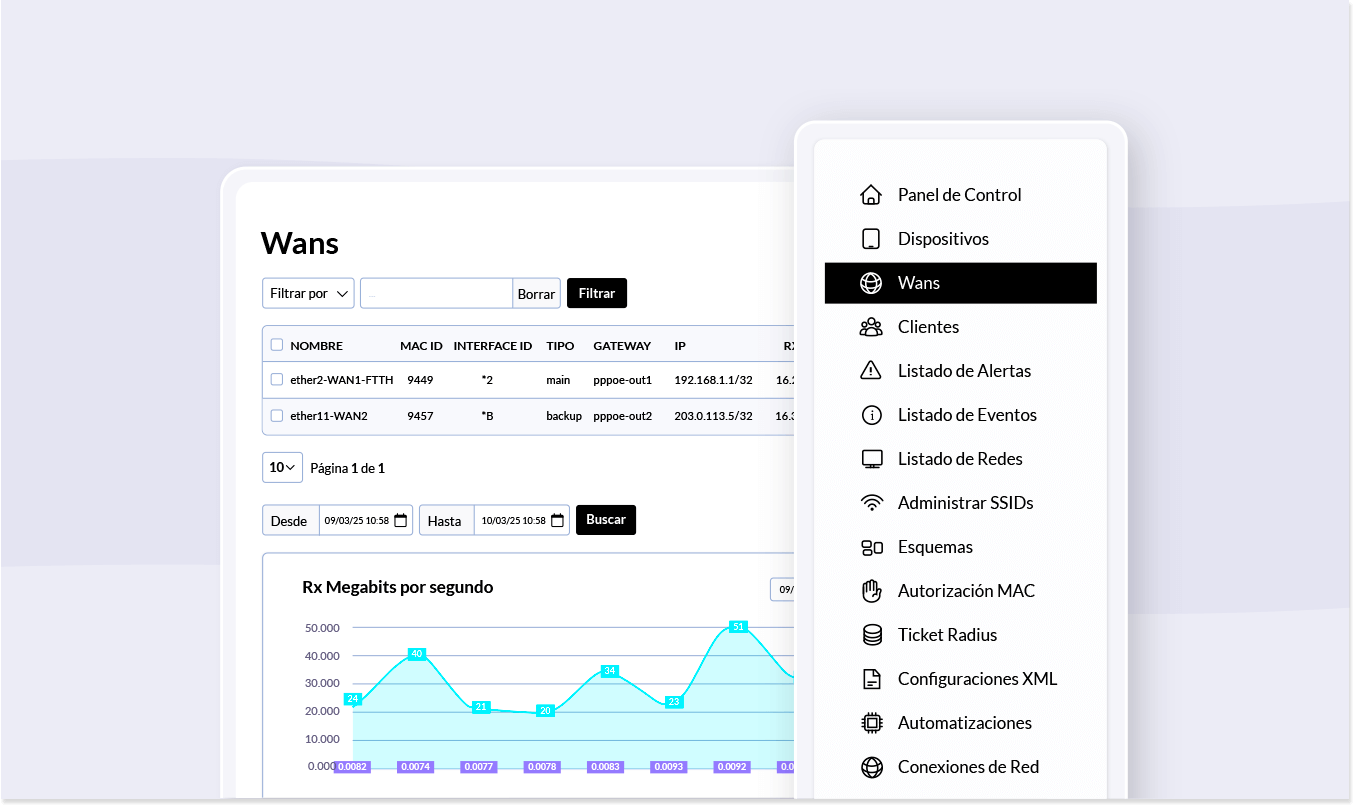1354x806 pixels.
Task: Click the wifi icon for Administrar SSIDs
Action: (x=871, y=503)
